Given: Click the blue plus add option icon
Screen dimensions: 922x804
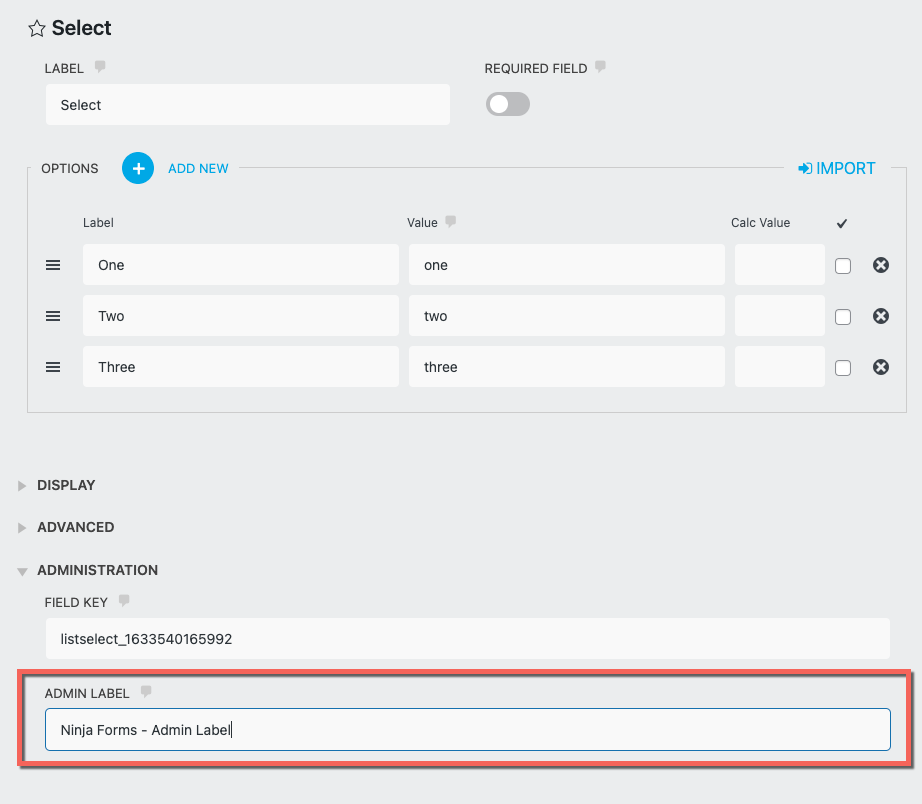Looking at the screenshot, I should [138, 168].
